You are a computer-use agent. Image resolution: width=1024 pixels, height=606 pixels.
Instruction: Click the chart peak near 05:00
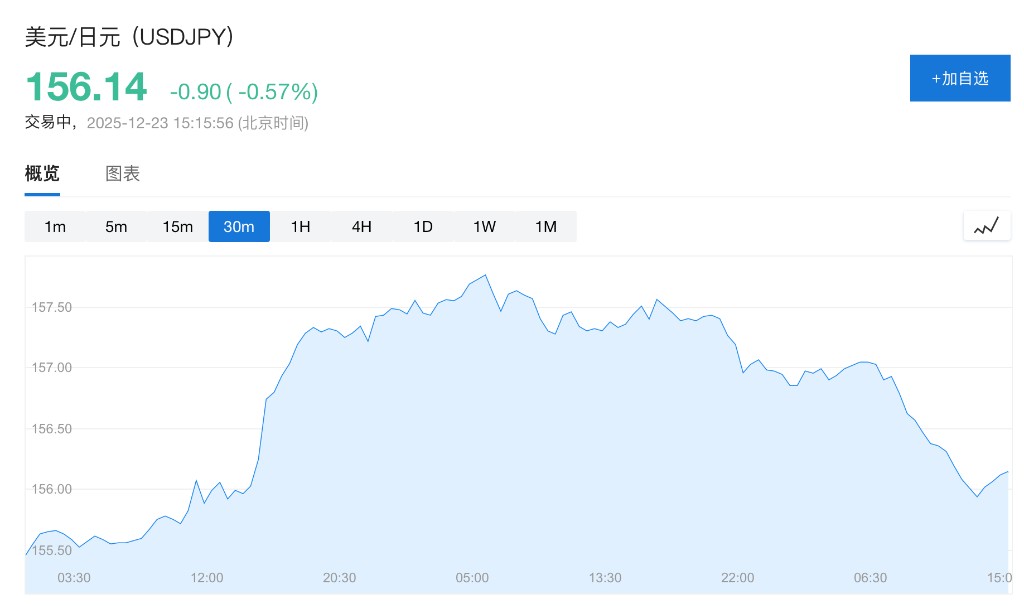pyautogui.click(x=485, y=274)
